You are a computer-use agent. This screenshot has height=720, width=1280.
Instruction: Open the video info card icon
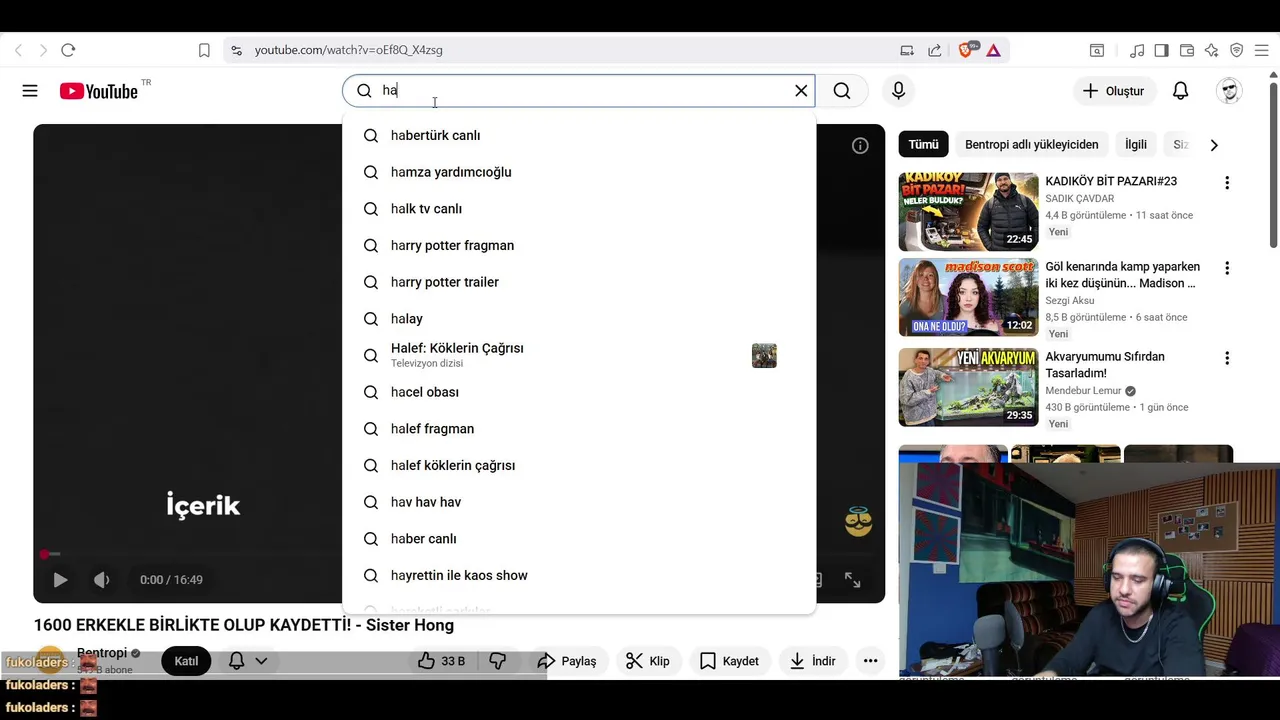[860, 146]
